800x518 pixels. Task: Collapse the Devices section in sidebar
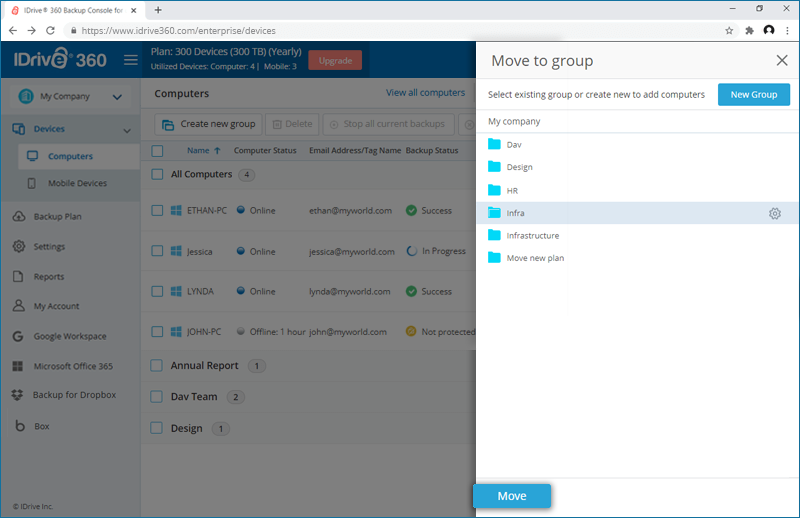pos(126,130)
